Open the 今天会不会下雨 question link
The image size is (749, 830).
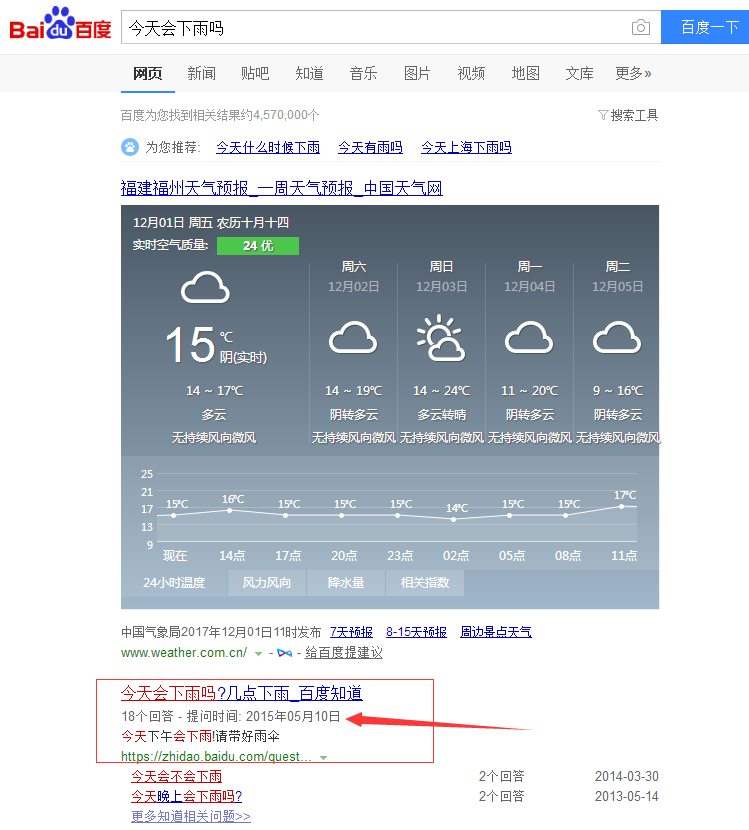(x=176, y=777)
